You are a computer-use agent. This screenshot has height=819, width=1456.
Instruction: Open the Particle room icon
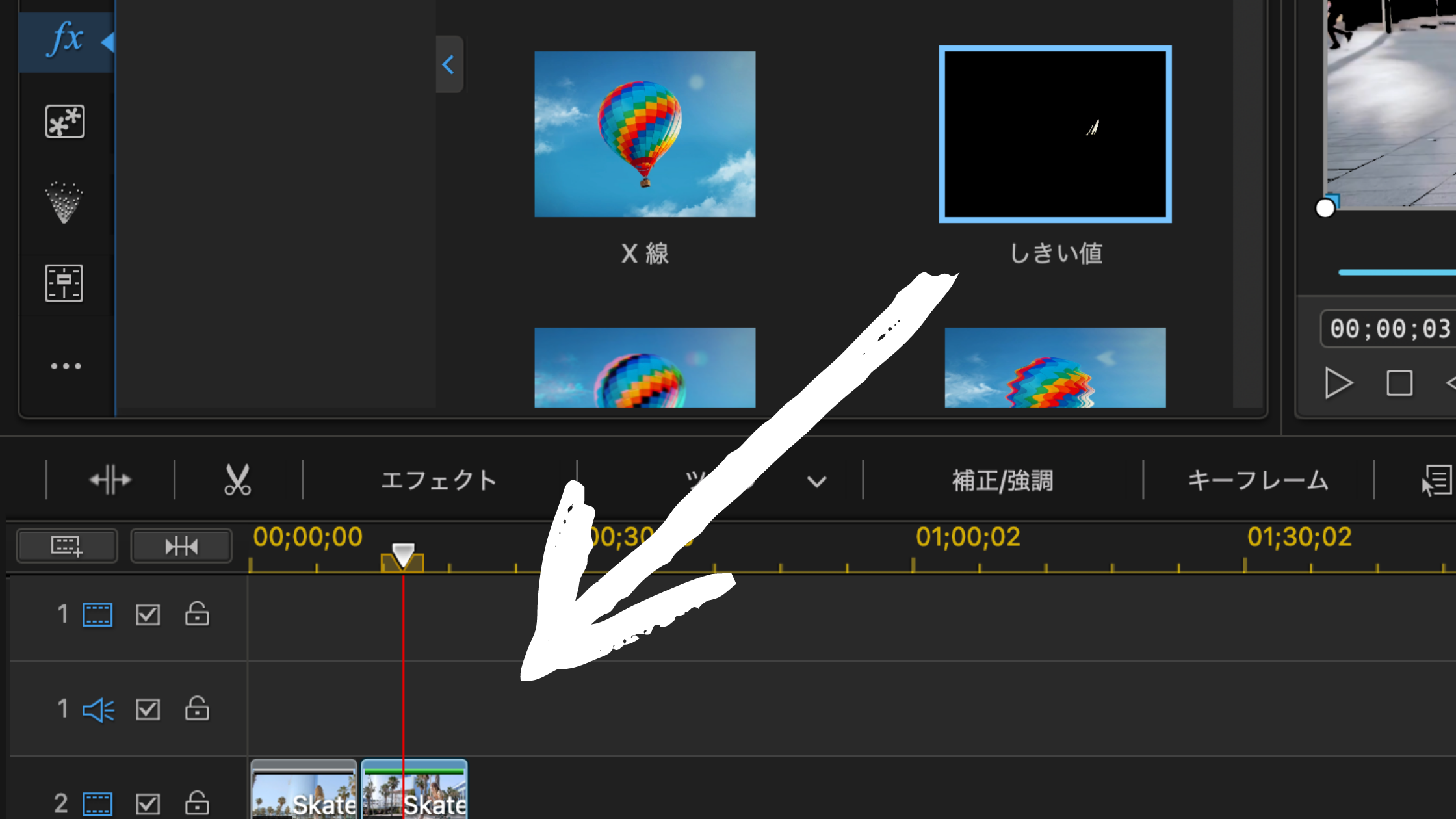pyautogui.click(x=64, y=203)
